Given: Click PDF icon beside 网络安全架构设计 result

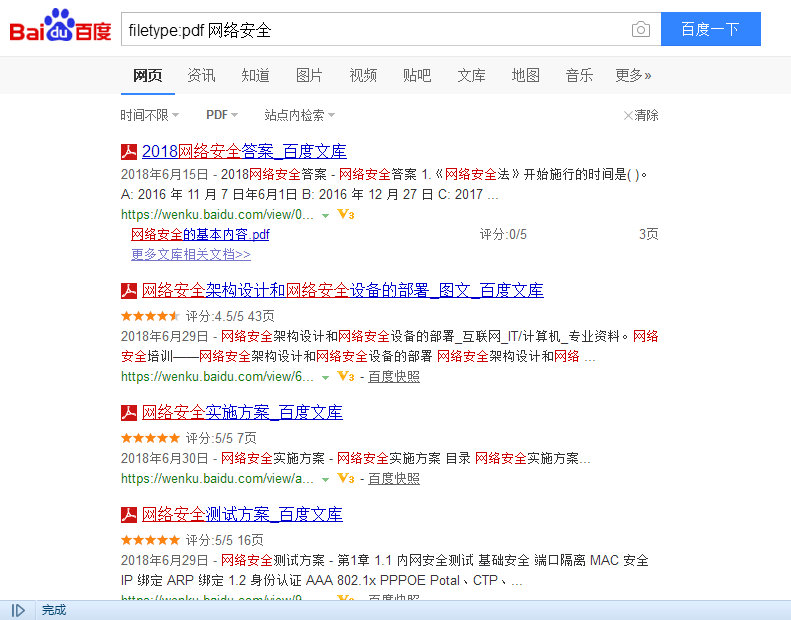Looking at the screenshot, I should pos(129,291).
